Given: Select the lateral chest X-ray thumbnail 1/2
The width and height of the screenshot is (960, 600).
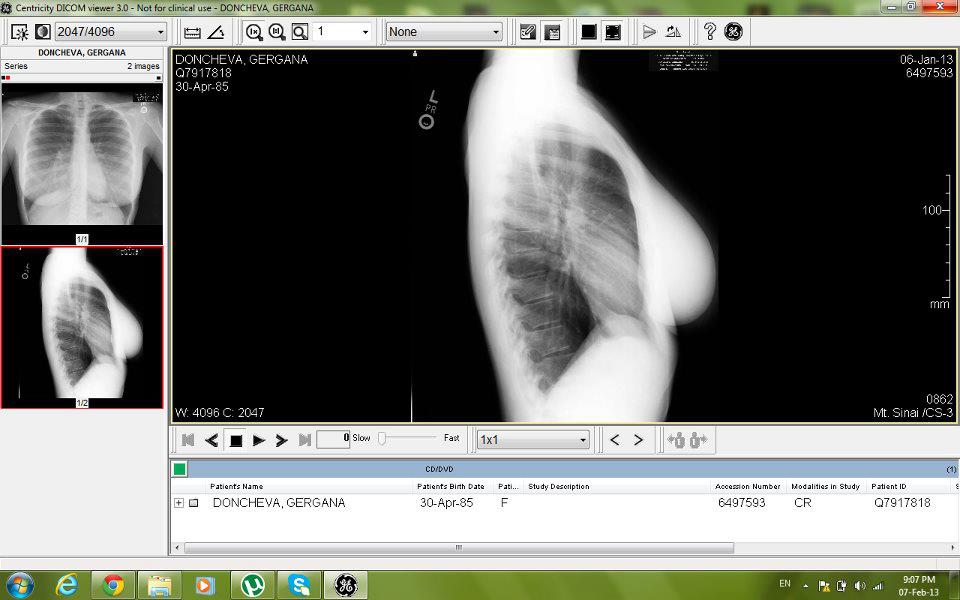Looking at the screenshot, I should [x=82, y=328].
